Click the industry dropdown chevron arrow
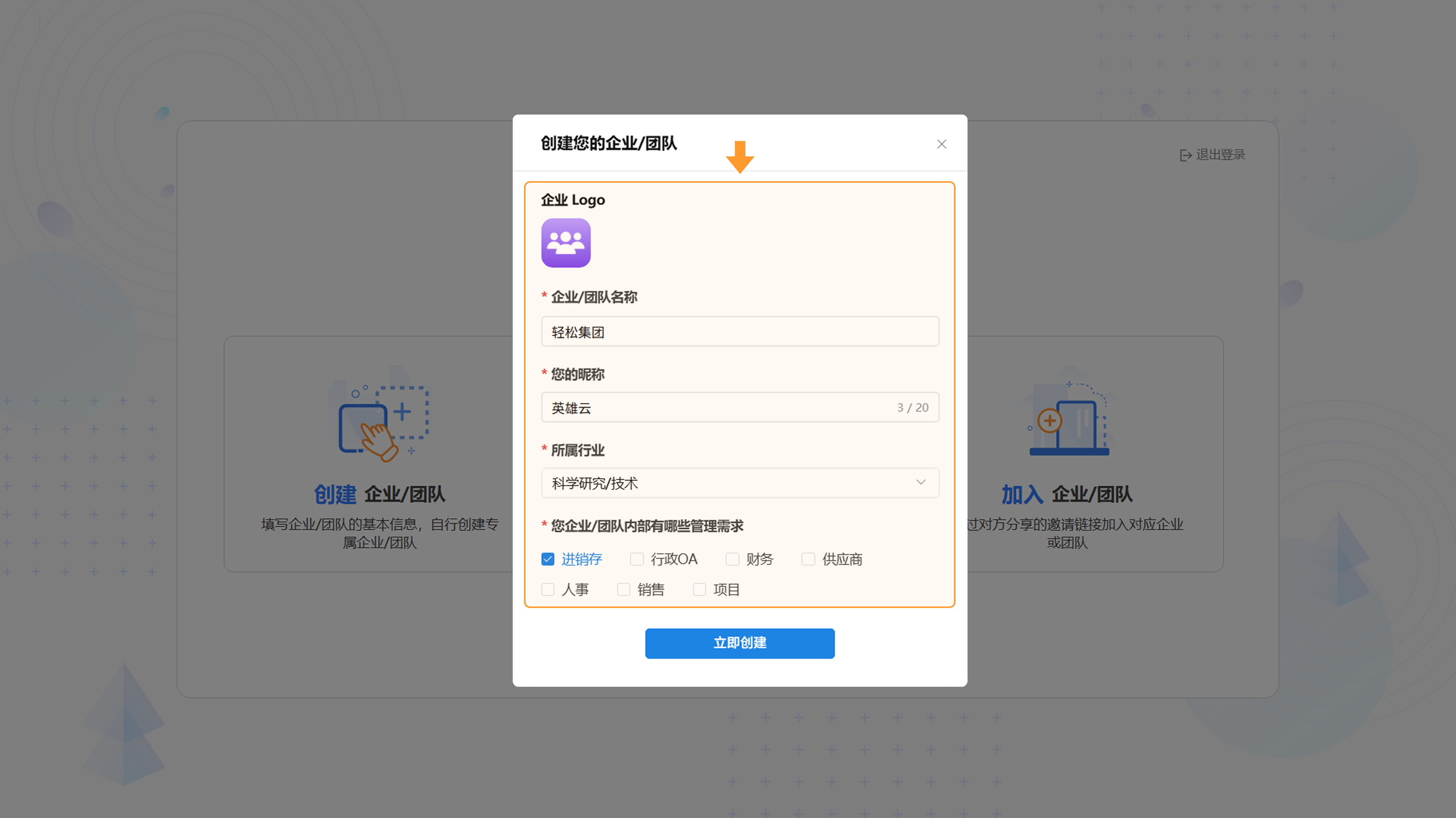 921,483
